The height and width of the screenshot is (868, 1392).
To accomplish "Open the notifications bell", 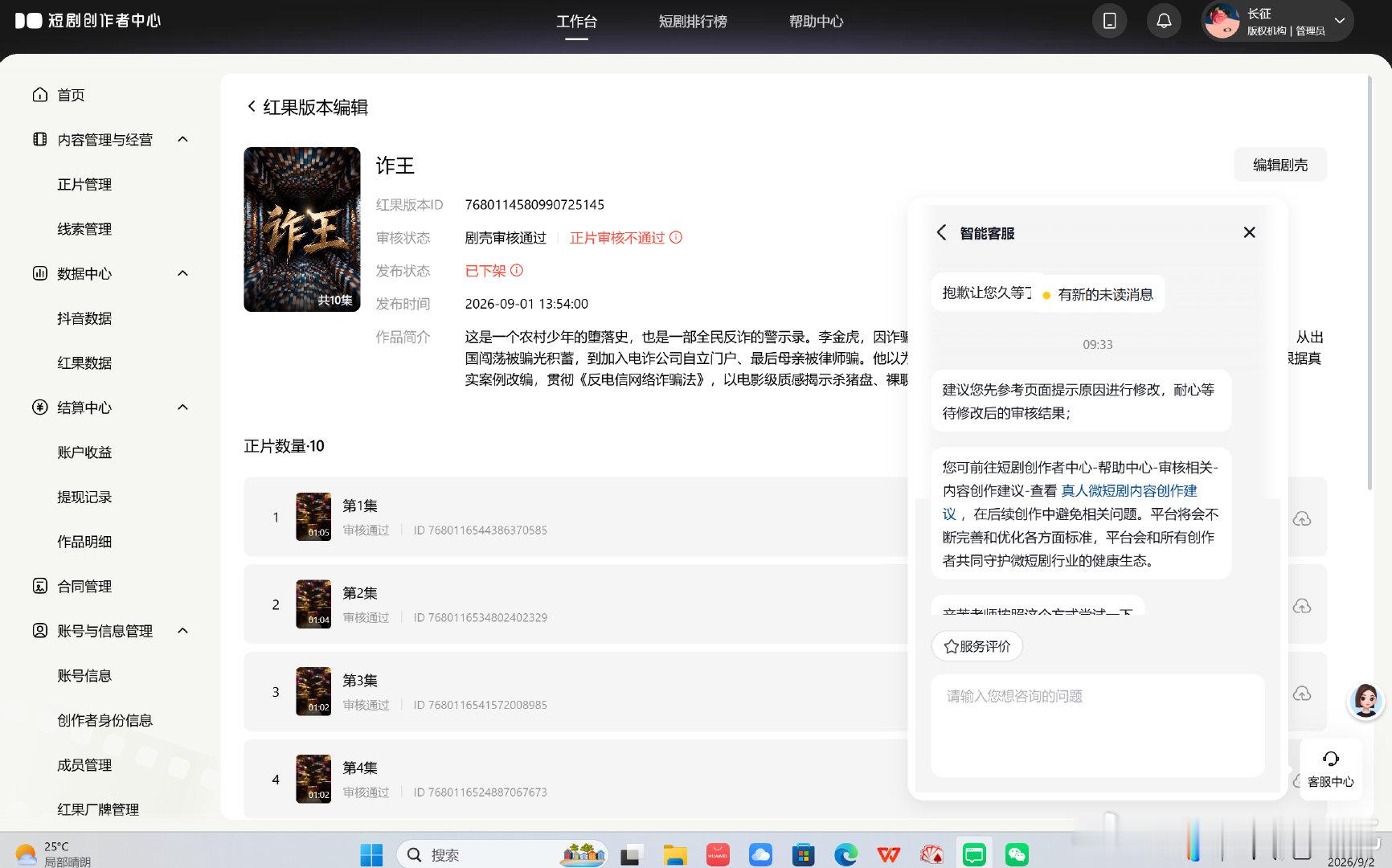I will tap(1164, 21).
